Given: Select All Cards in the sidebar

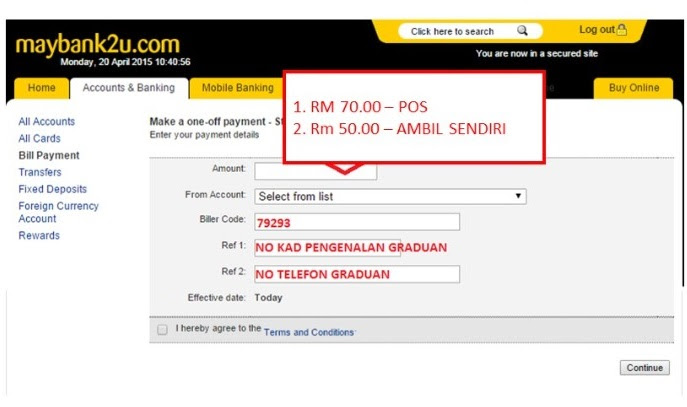Looking at the screenshot, I should [x=39, y=138].
